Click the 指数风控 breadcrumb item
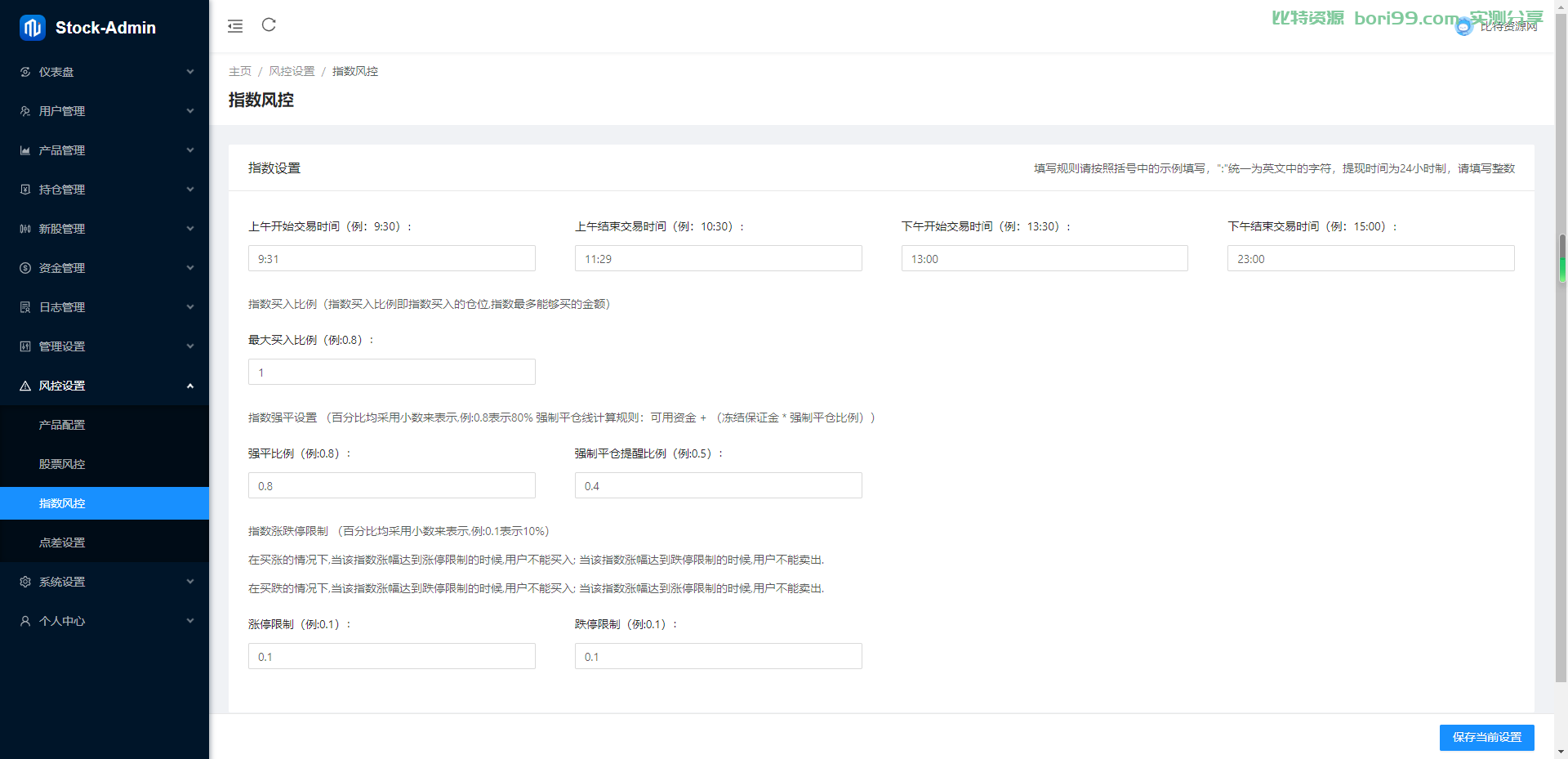The width and height of the screenshot is (1568, 759). pos(355,72)
